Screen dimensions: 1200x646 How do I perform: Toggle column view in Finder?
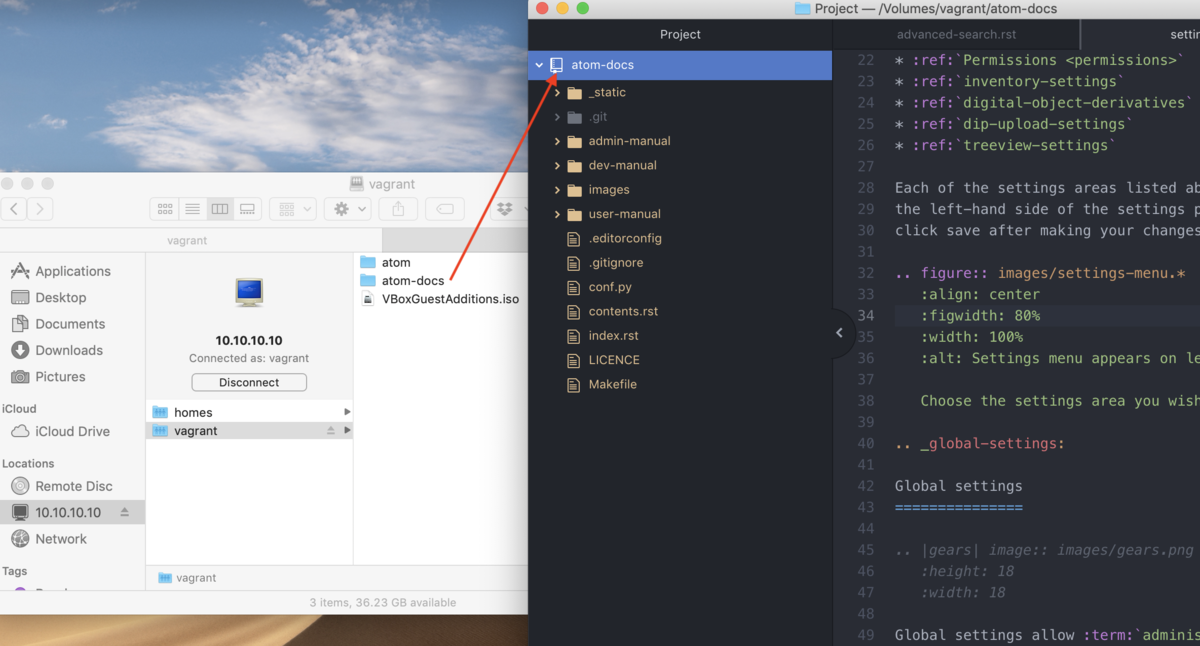coord(220,209)
